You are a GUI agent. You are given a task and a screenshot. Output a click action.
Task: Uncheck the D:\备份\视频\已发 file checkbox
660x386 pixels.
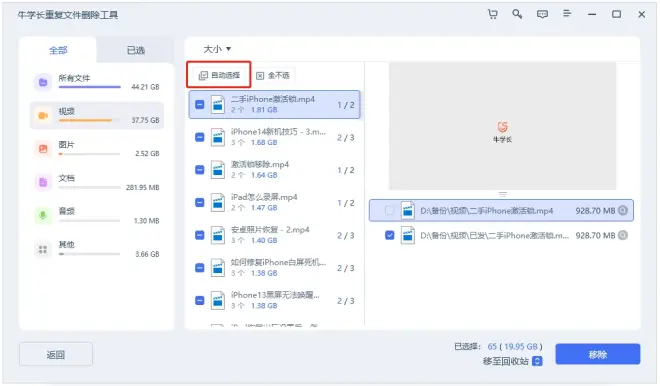click(390, 235)
